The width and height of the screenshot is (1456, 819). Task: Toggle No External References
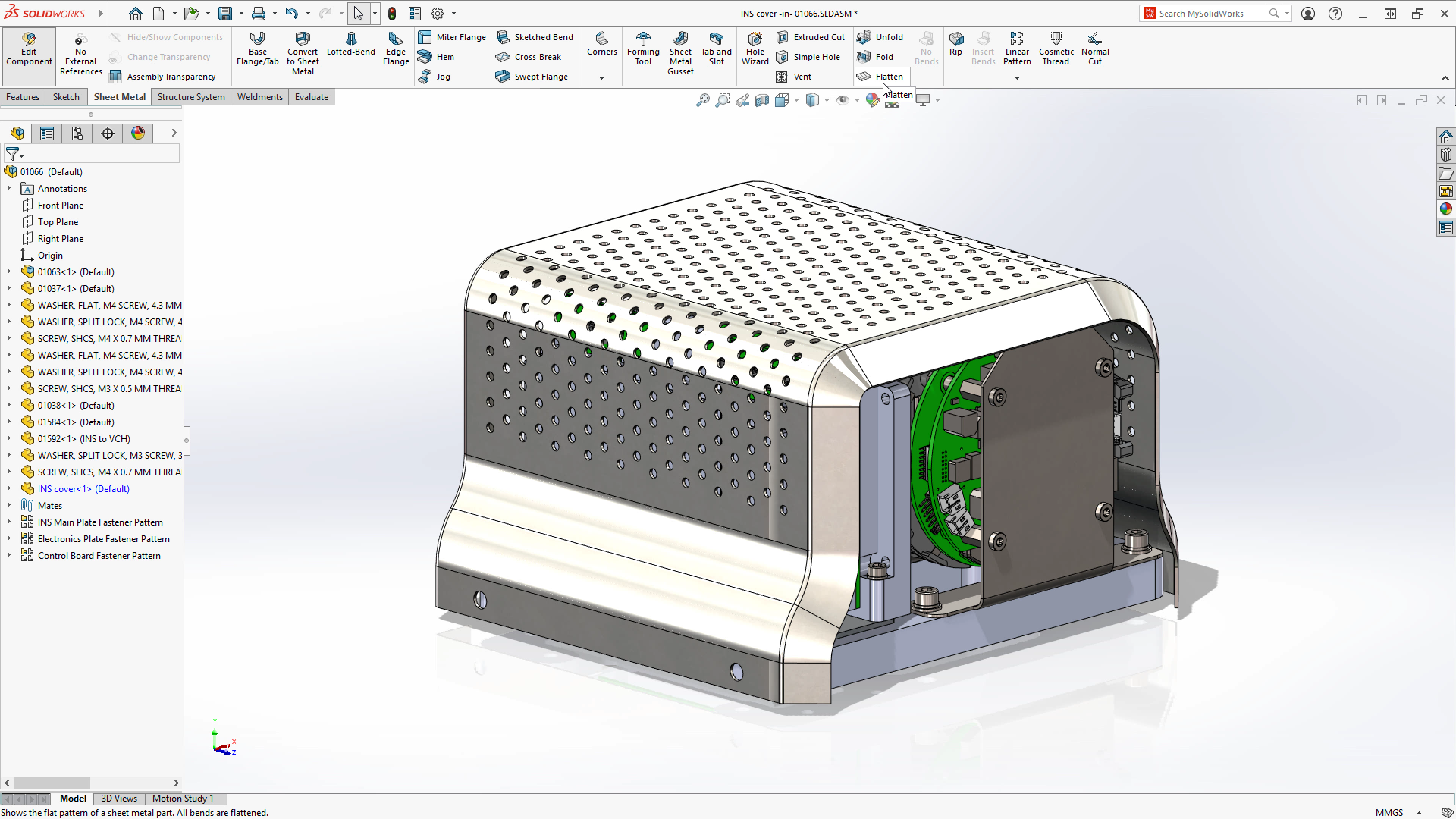click(80, 53)
